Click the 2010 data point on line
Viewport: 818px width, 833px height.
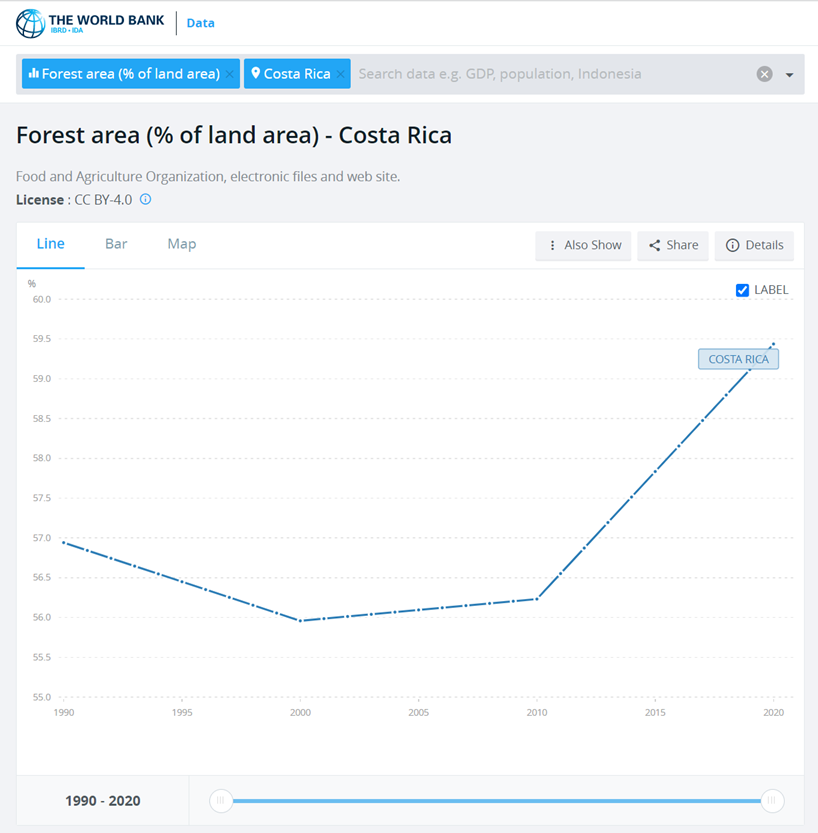(x=537, y=599)
